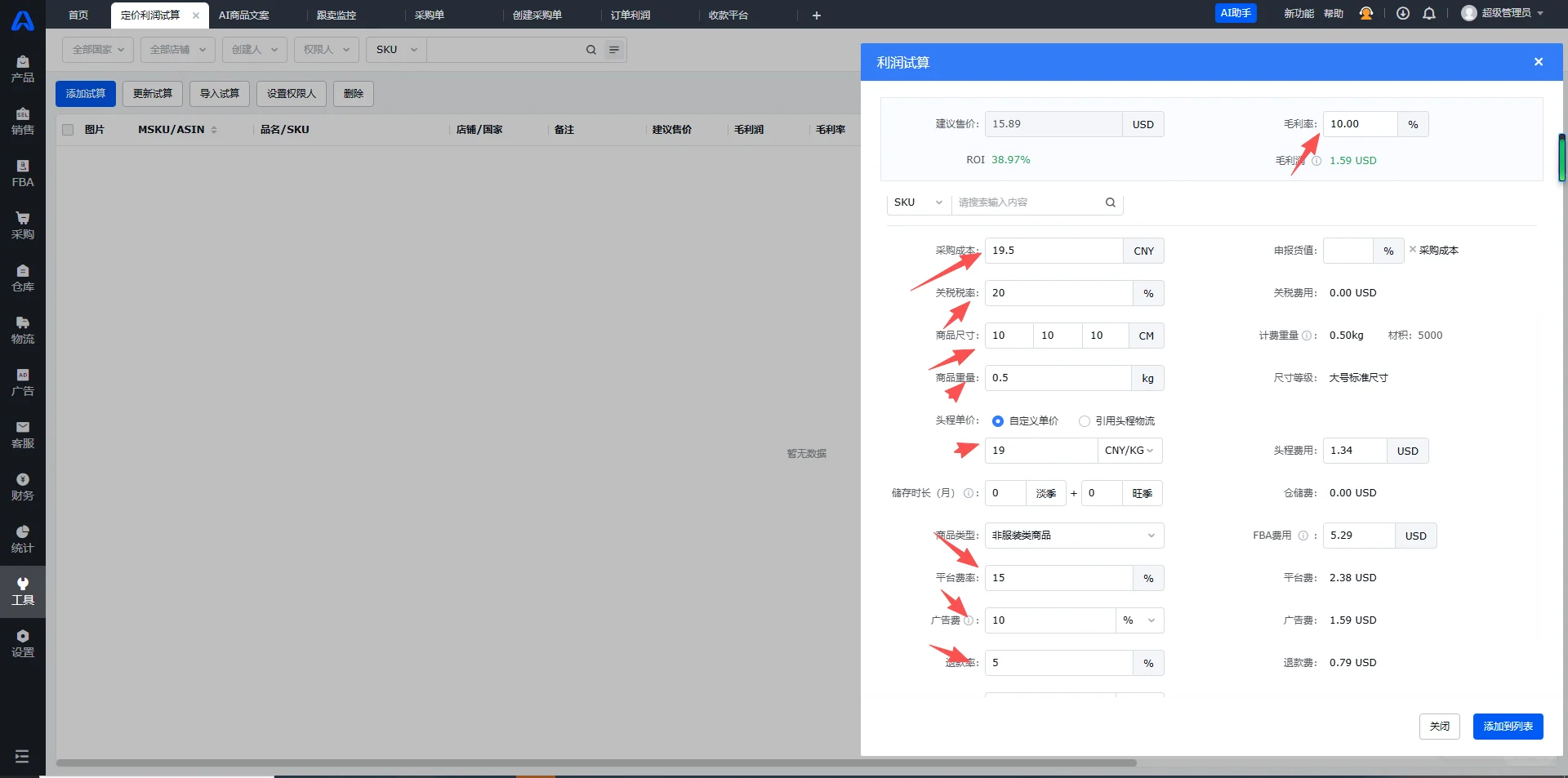This screenshot has width=1568, height=778.
Task: Open the AI助手 button
Action: coord(1236,13)
